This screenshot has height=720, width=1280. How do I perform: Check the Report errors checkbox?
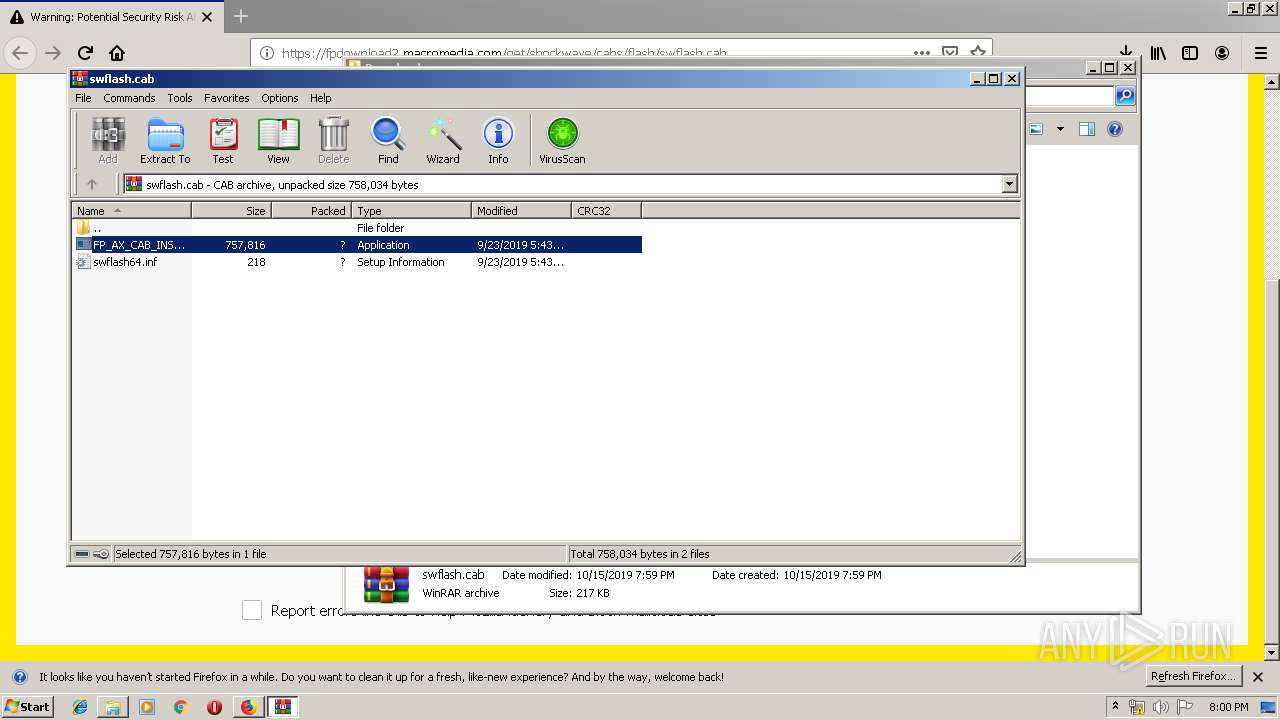pos(252,610)
